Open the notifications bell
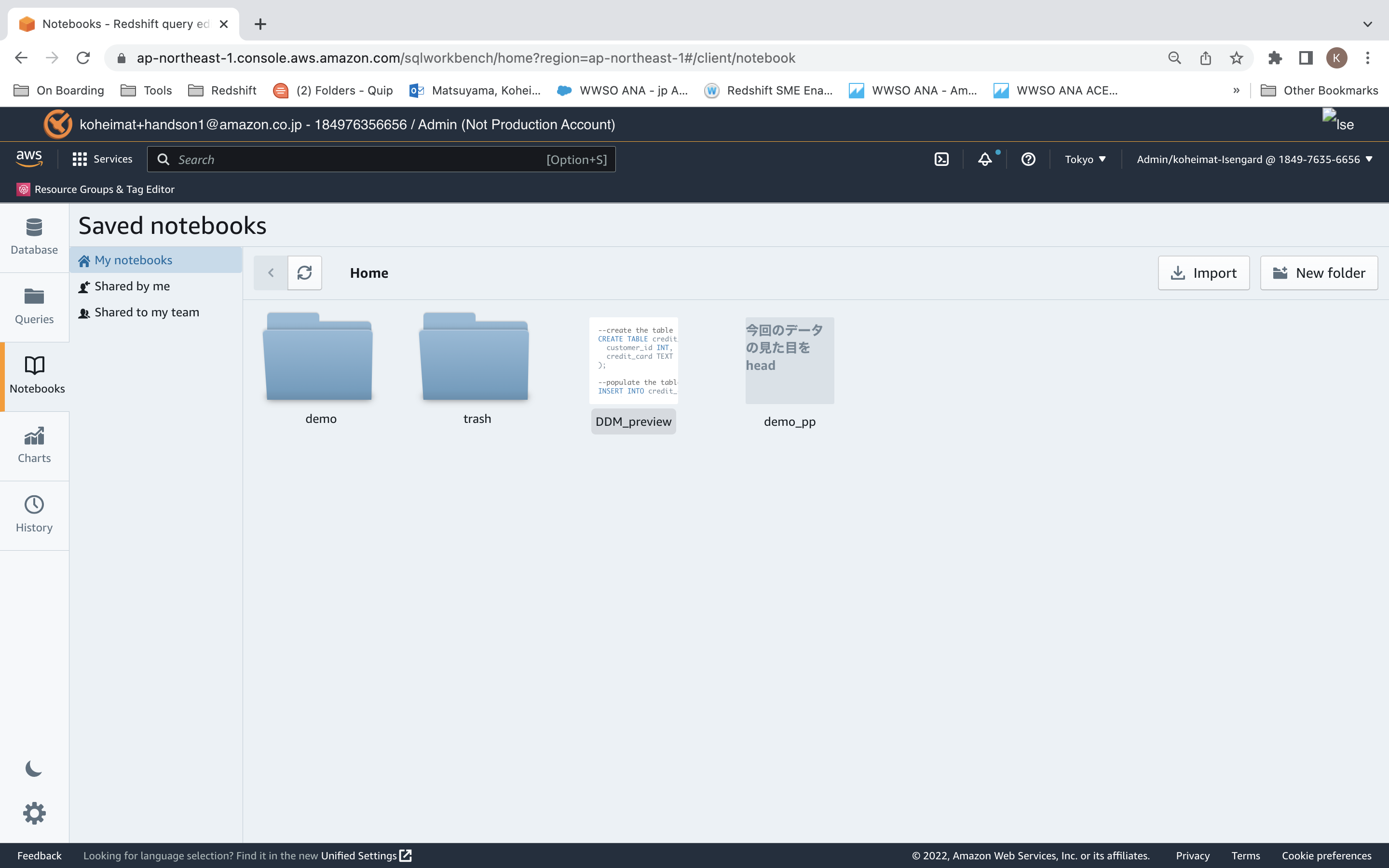This screenshot has width=1389, height=868. 985,159
